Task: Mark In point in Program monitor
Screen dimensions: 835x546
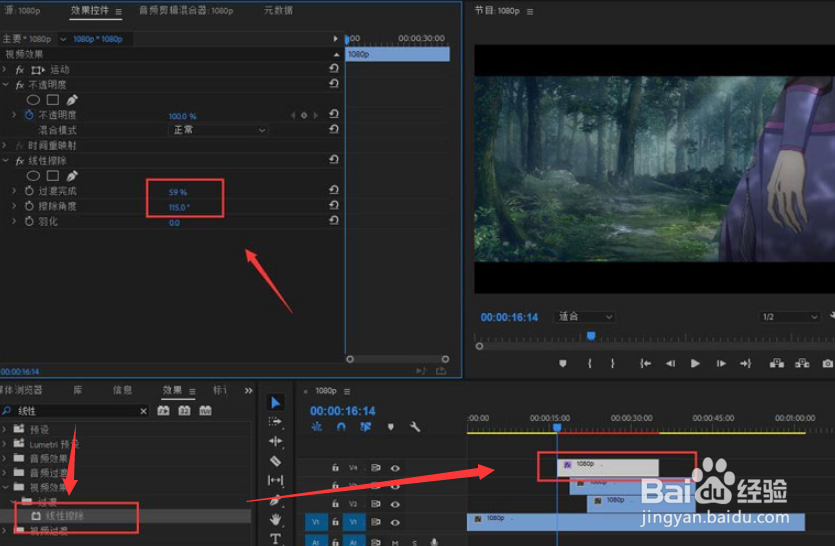Action: coord(590,363)
